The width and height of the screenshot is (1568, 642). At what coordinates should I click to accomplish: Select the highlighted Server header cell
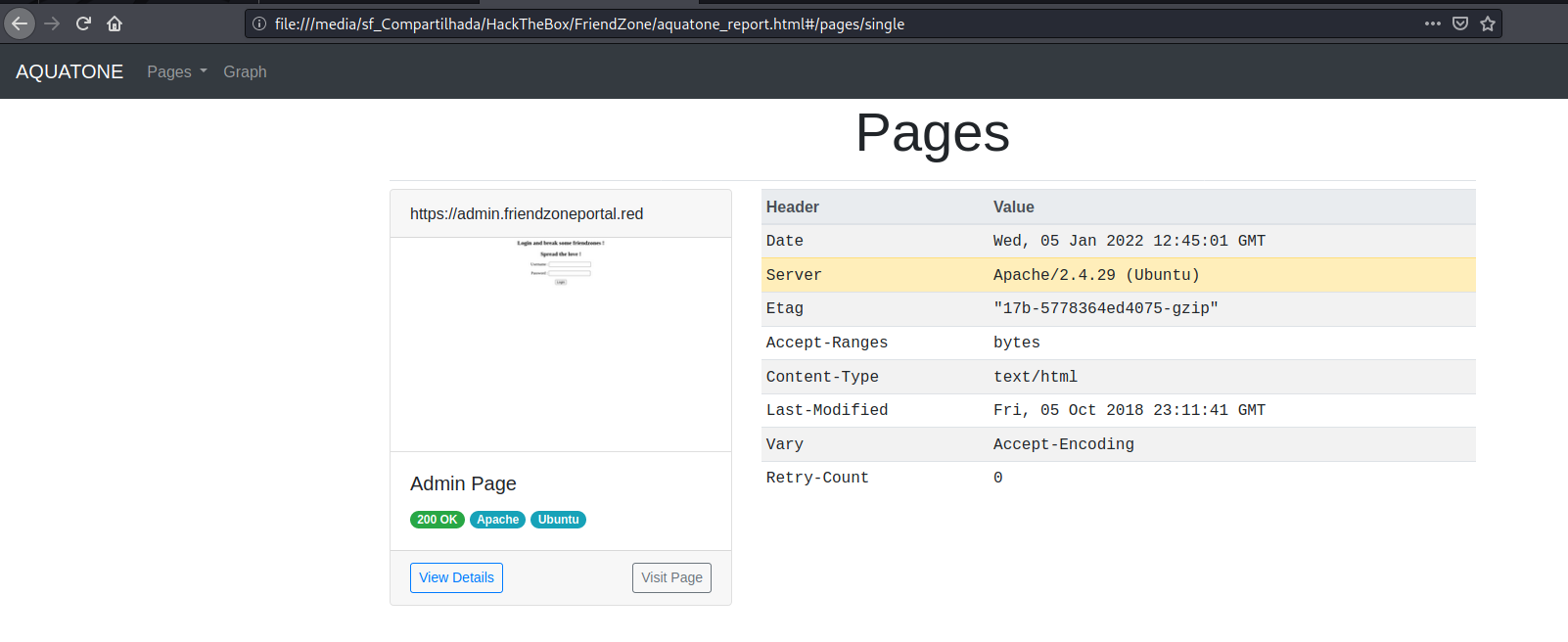[876, 275]
